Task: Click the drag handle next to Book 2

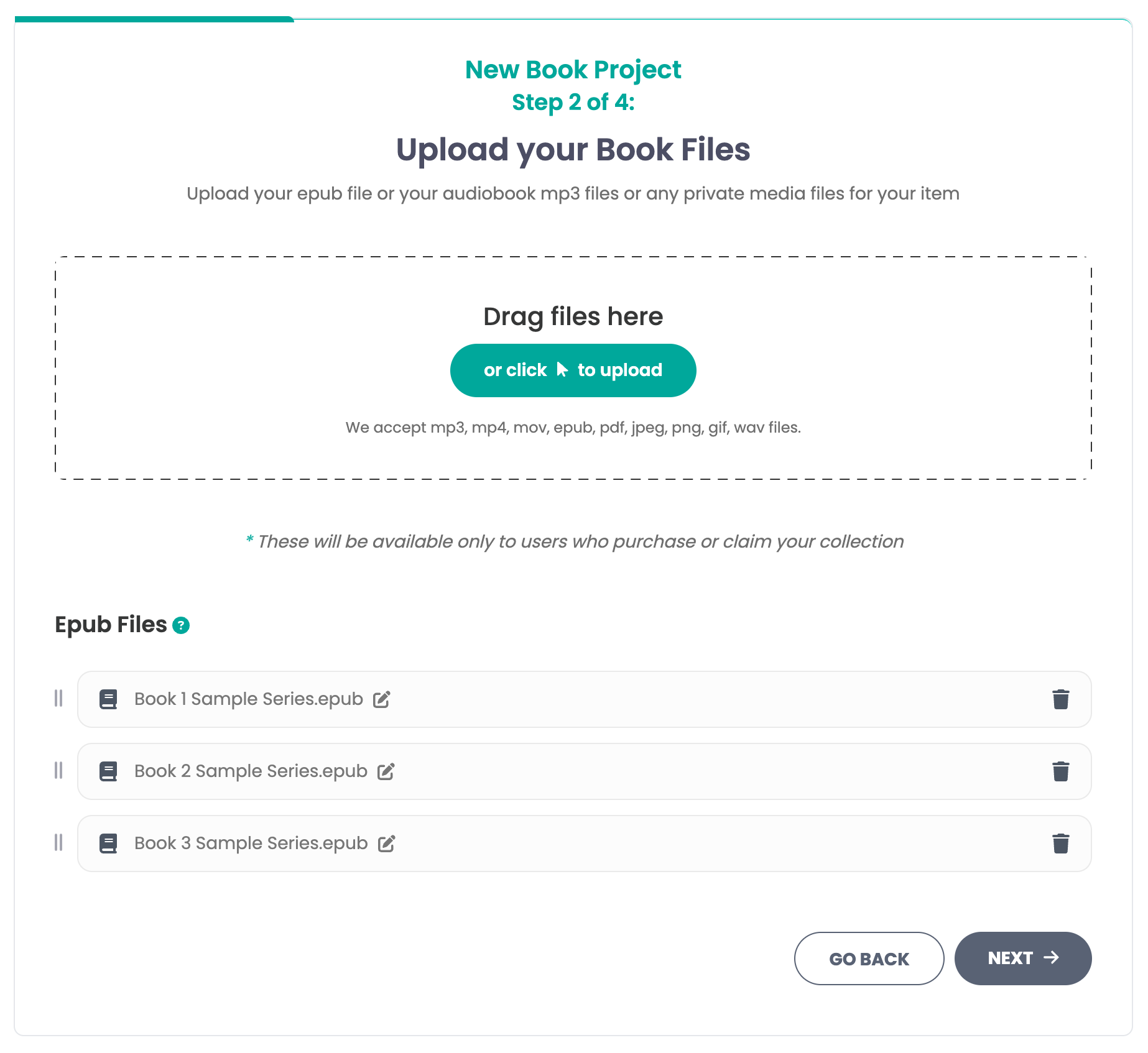Action: coord(59,771)
